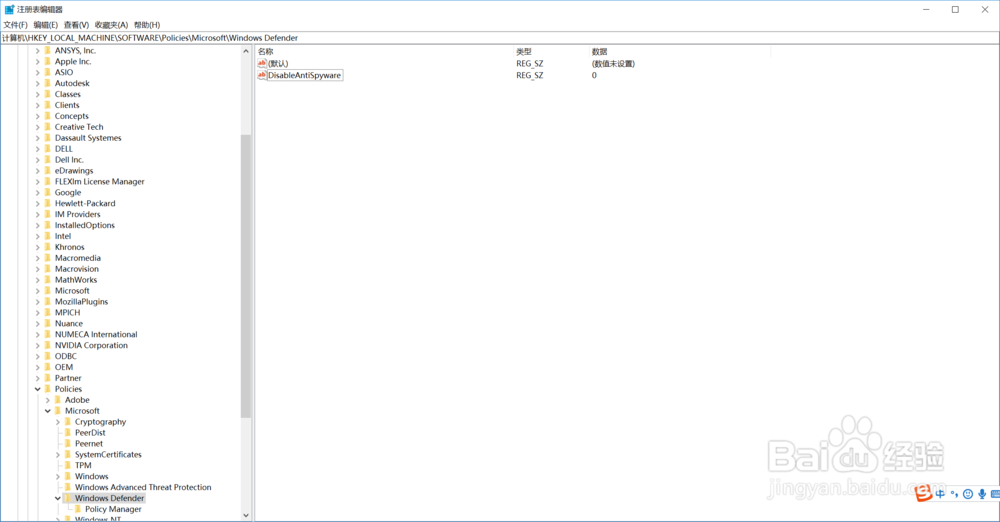The image size is (1000, 522).
Task: Click the IME microphone voice input icon
Action: pos(982,494)
